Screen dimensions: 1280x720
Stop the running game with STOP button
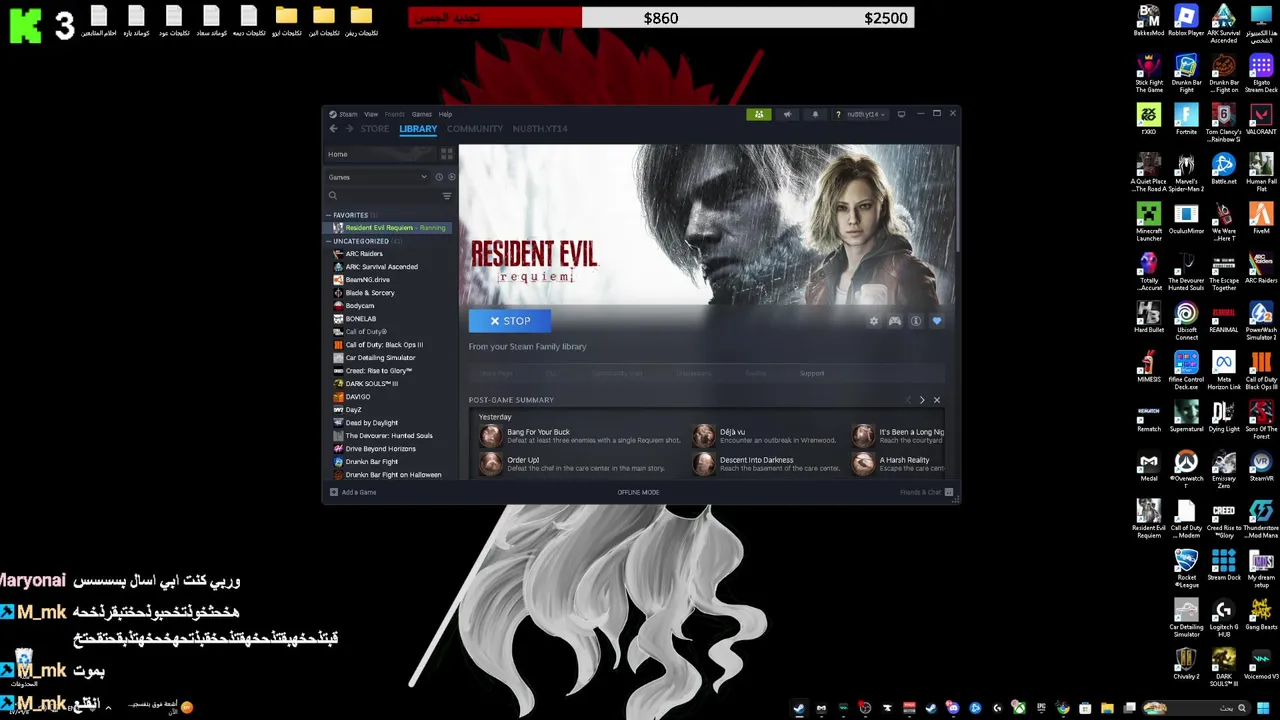[509, 321]
